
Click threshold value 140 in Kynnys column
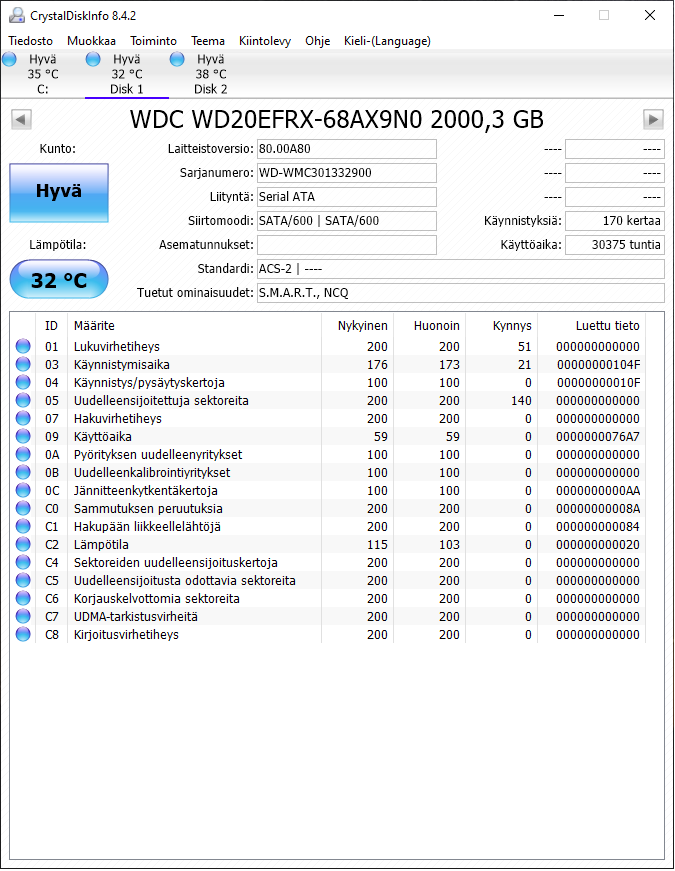521,401
